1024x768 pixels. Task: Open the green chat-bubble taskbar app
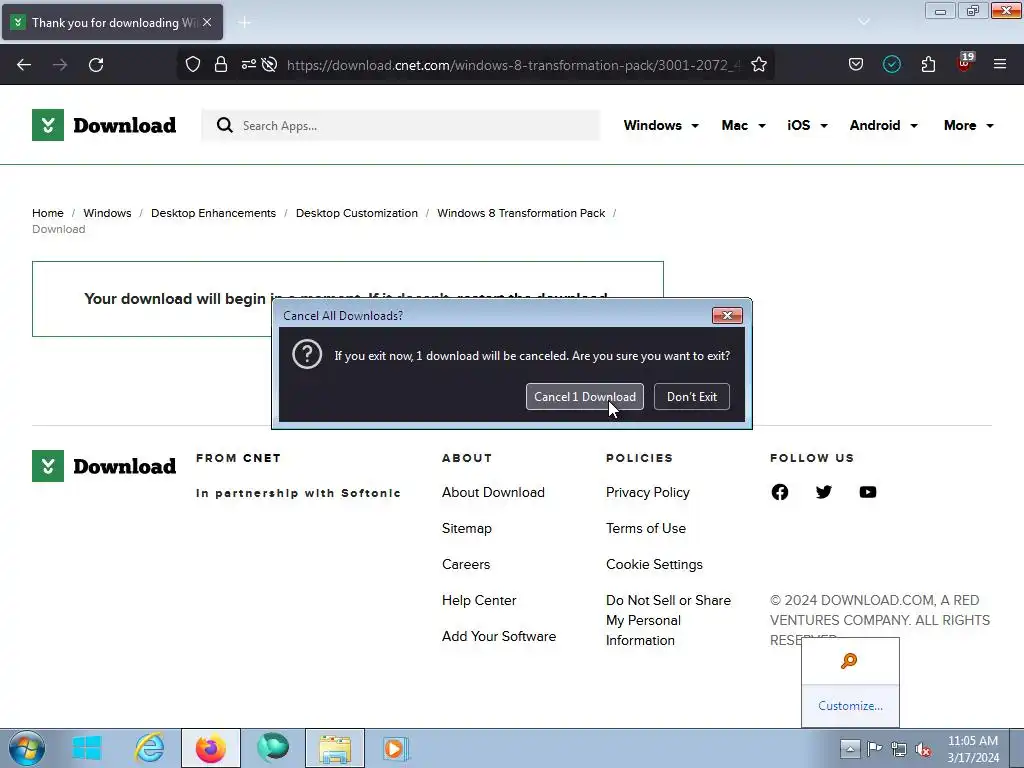(x=272, y=748)
